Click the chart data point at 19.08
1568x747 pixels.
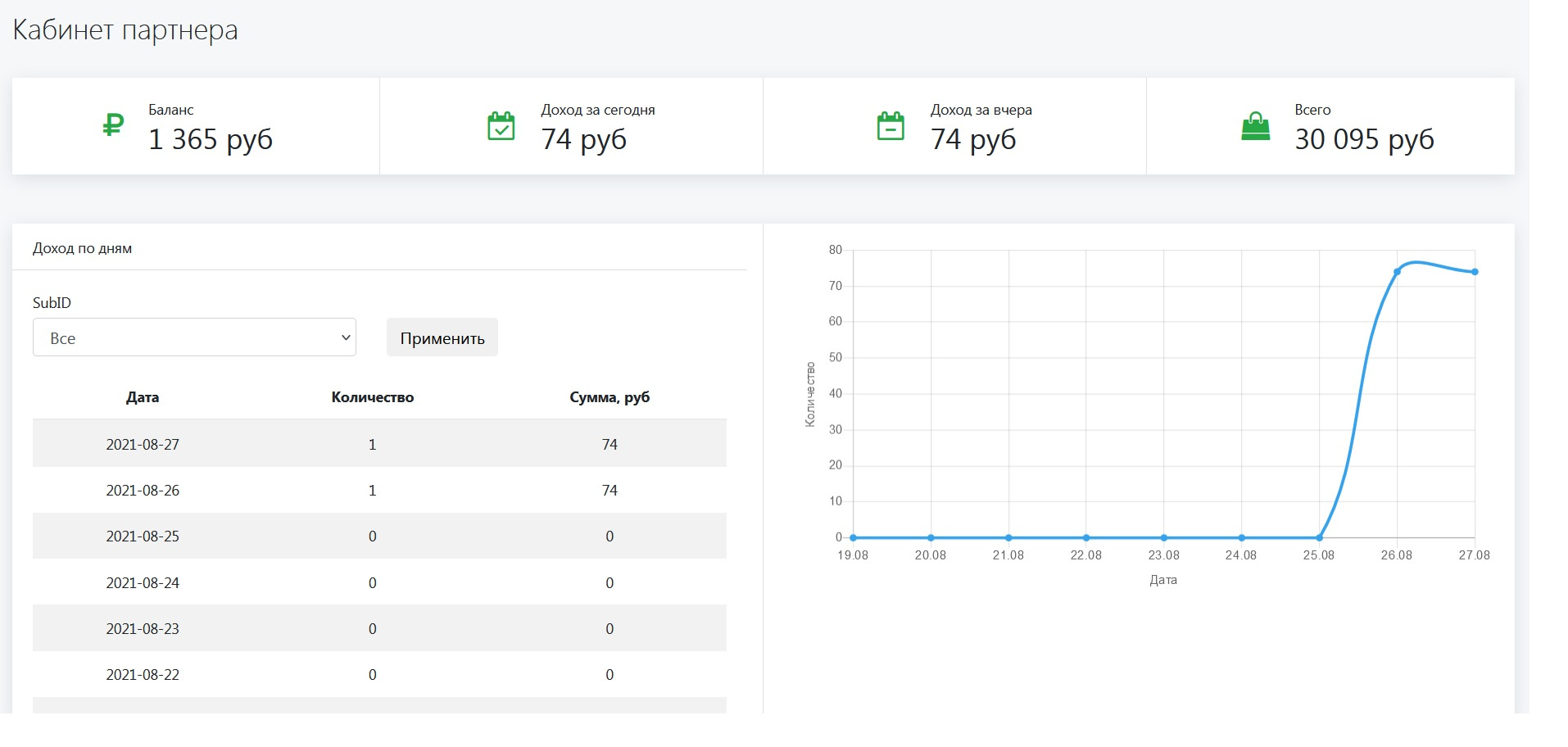853,538
